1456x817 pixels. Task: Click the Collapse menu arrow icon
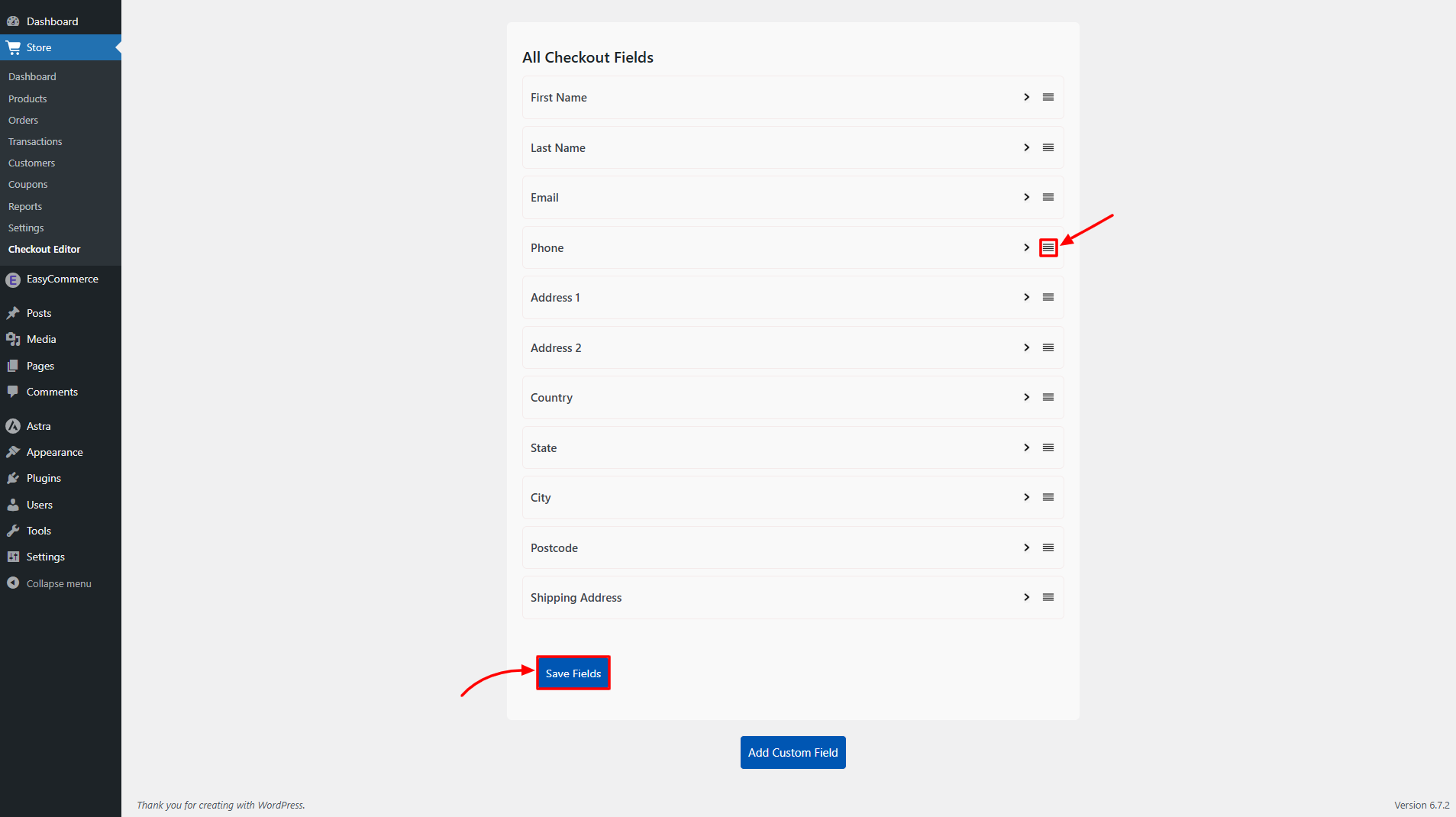(x=13, y=583)
